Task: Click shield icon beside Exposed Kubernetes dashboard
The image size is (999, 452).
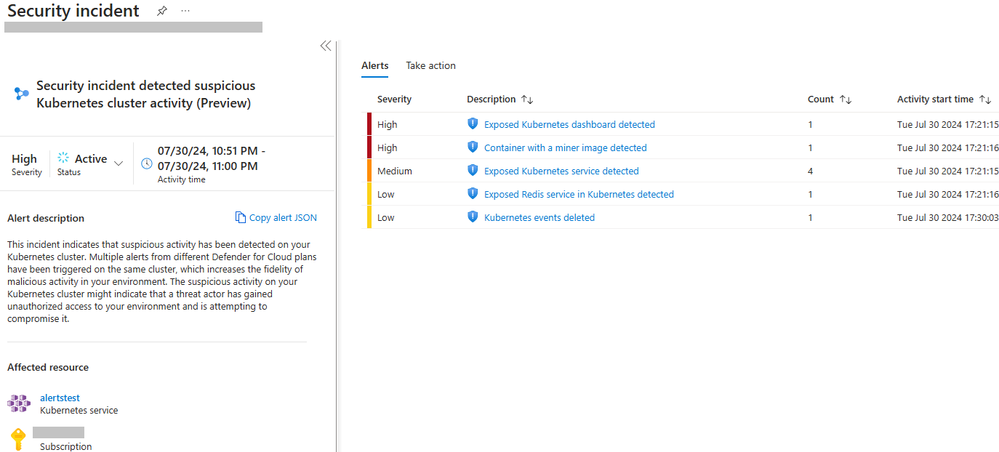Action: (472, 124)
